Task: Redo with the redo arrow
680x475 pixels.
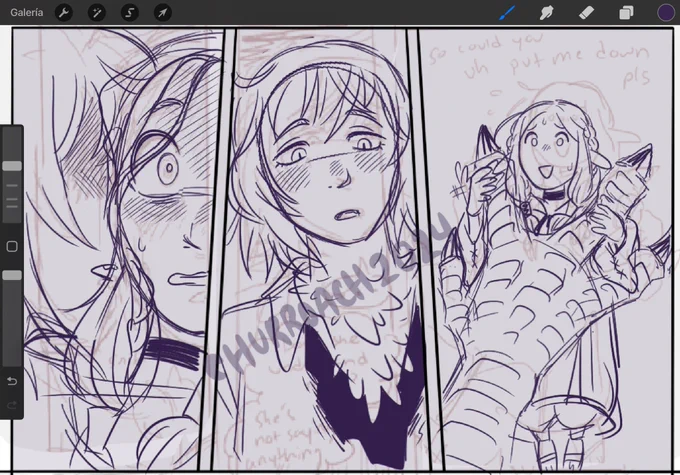Action: tap(12, 406)
